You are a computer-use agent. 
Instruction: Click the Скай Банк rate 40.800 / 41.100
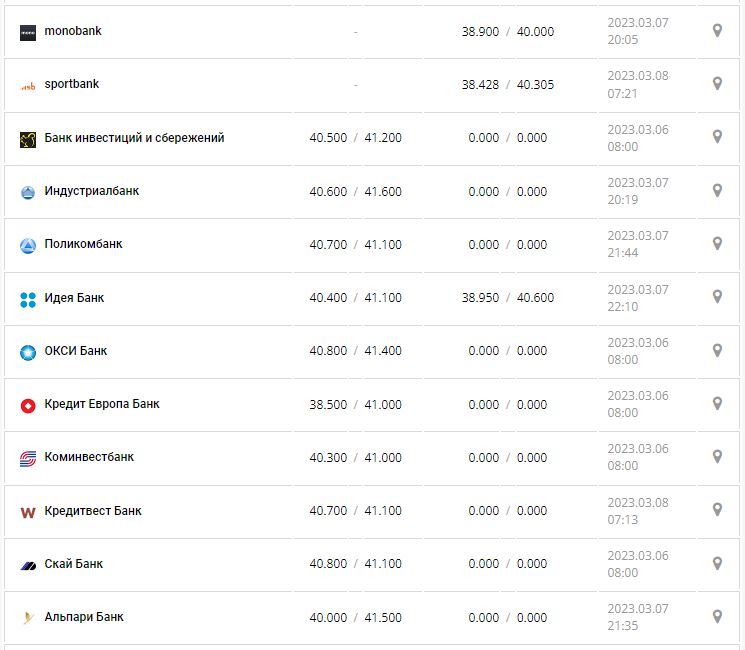355,564
